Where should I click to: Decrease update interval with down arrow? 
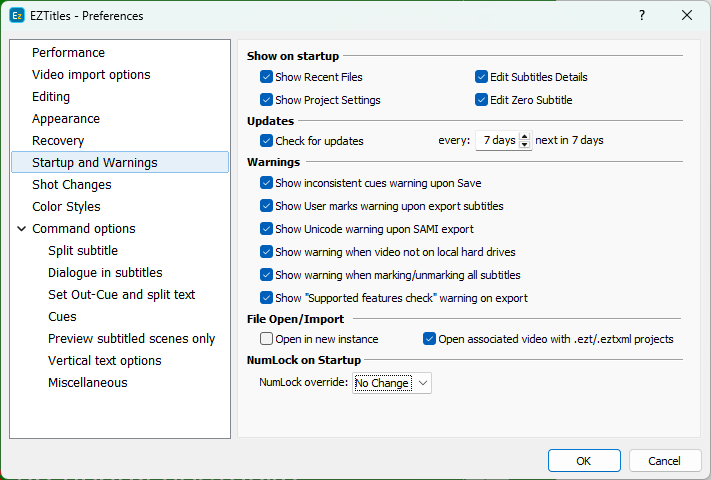[525, 145]
